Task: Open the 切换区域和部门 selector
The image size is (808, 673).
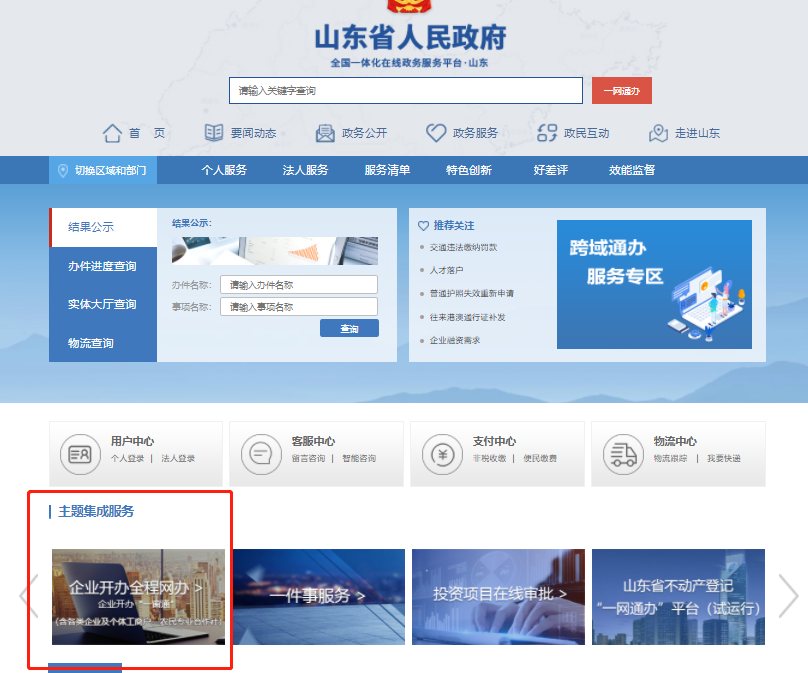Action: (103, 170)
